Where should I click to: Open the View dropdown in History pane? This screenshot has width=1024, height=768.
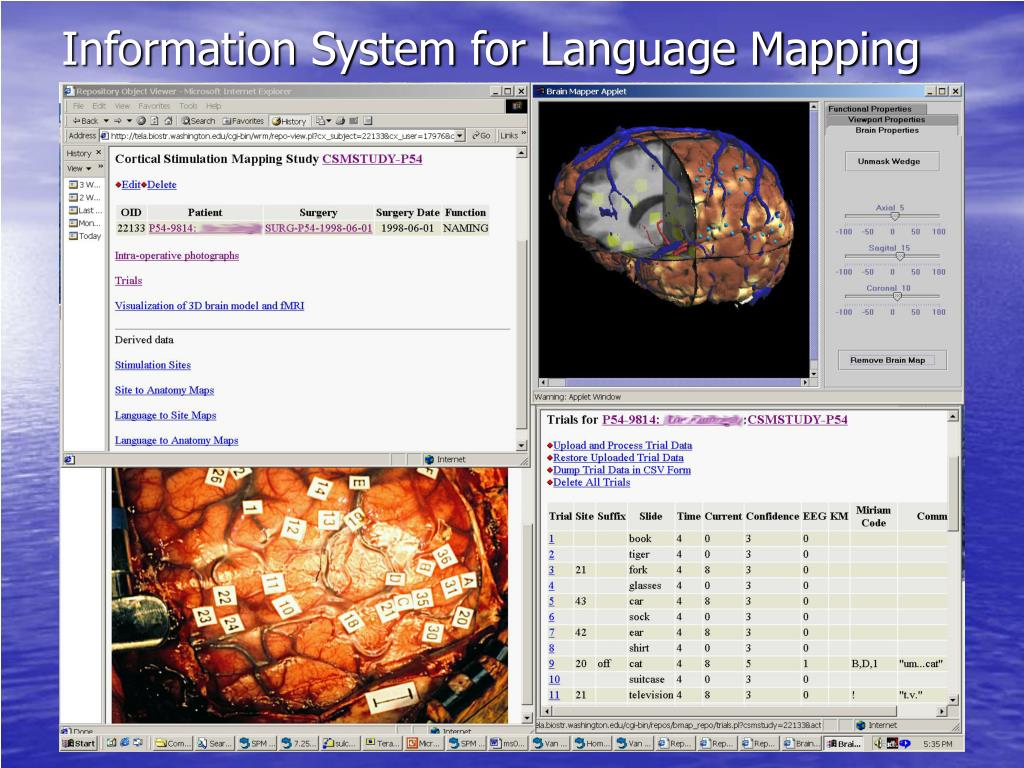coord(79,168)
